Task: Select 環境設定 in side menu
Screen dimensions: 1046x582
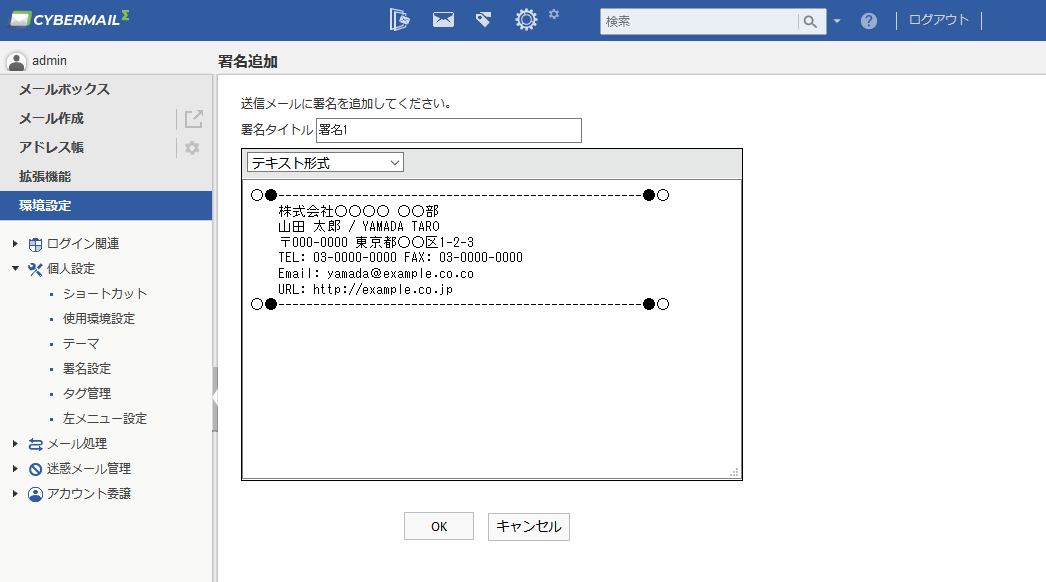Action: pos(106,206)
